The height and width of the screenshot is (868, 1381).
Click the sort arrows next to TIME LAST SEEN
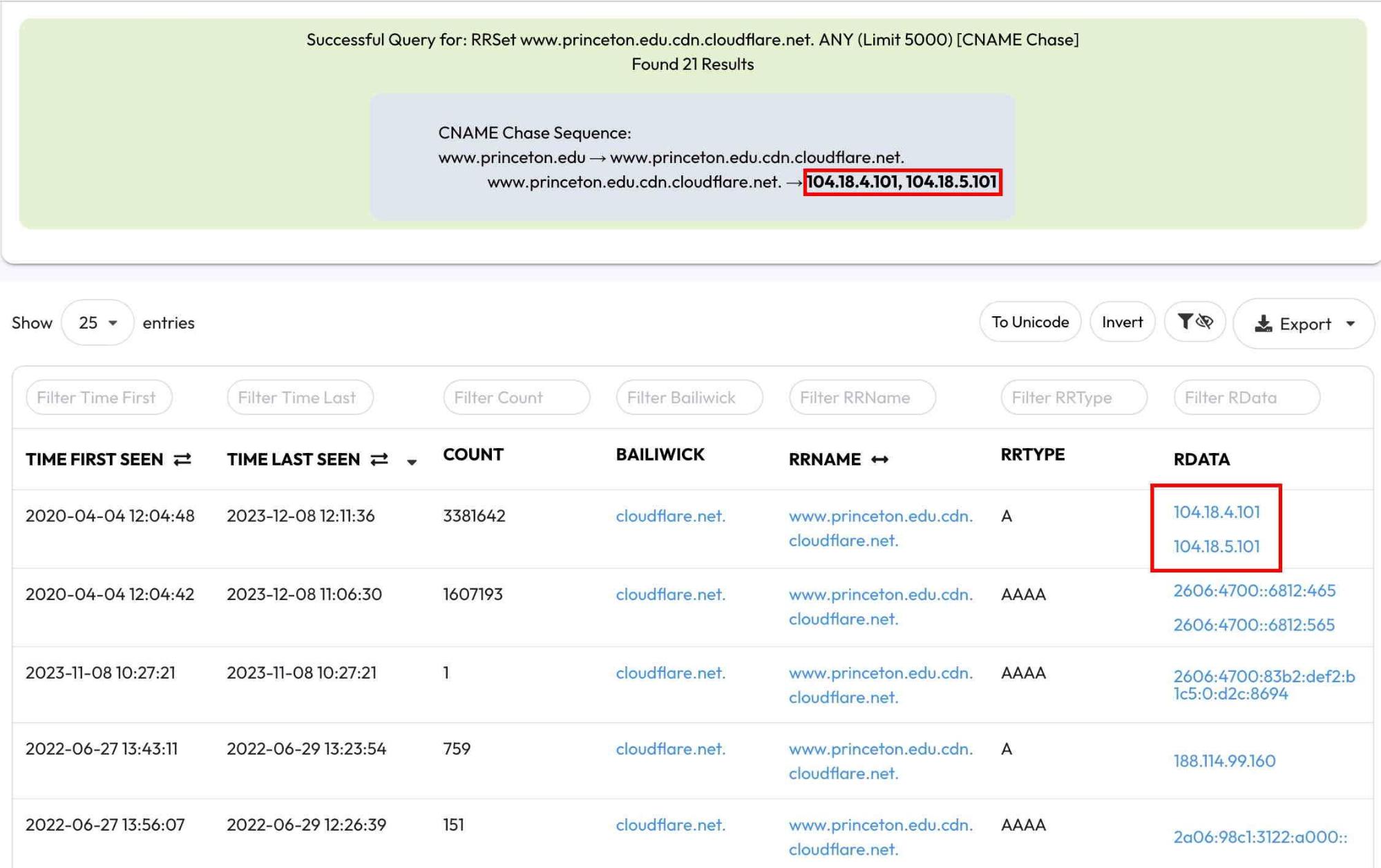[x=378, y=459]
